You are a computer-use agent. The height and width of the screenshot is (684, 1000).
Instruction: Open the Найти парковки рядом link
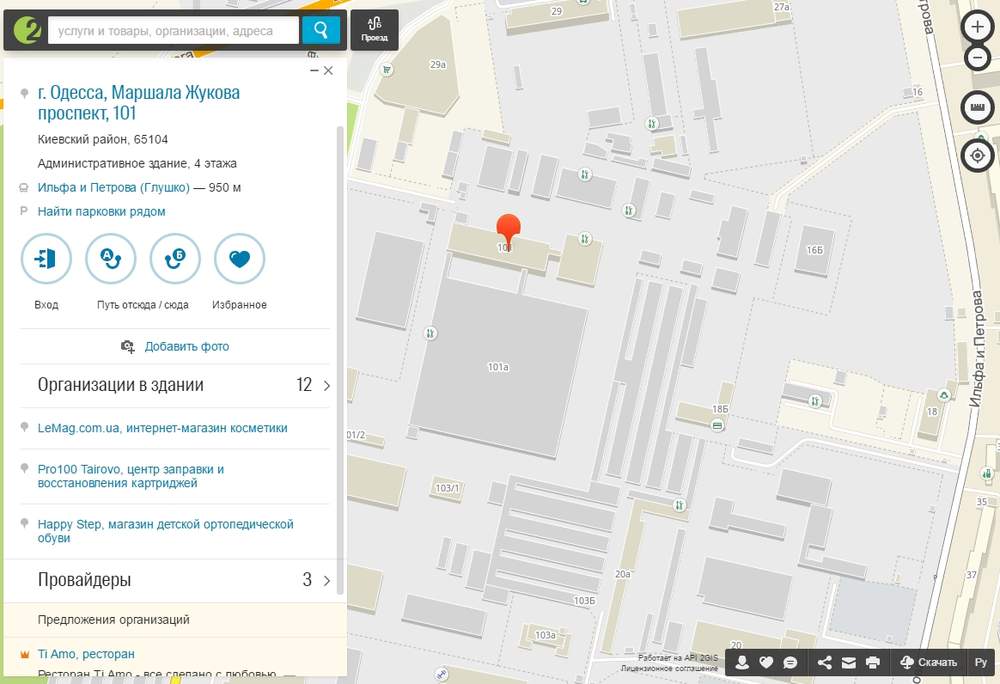[101, 212]
